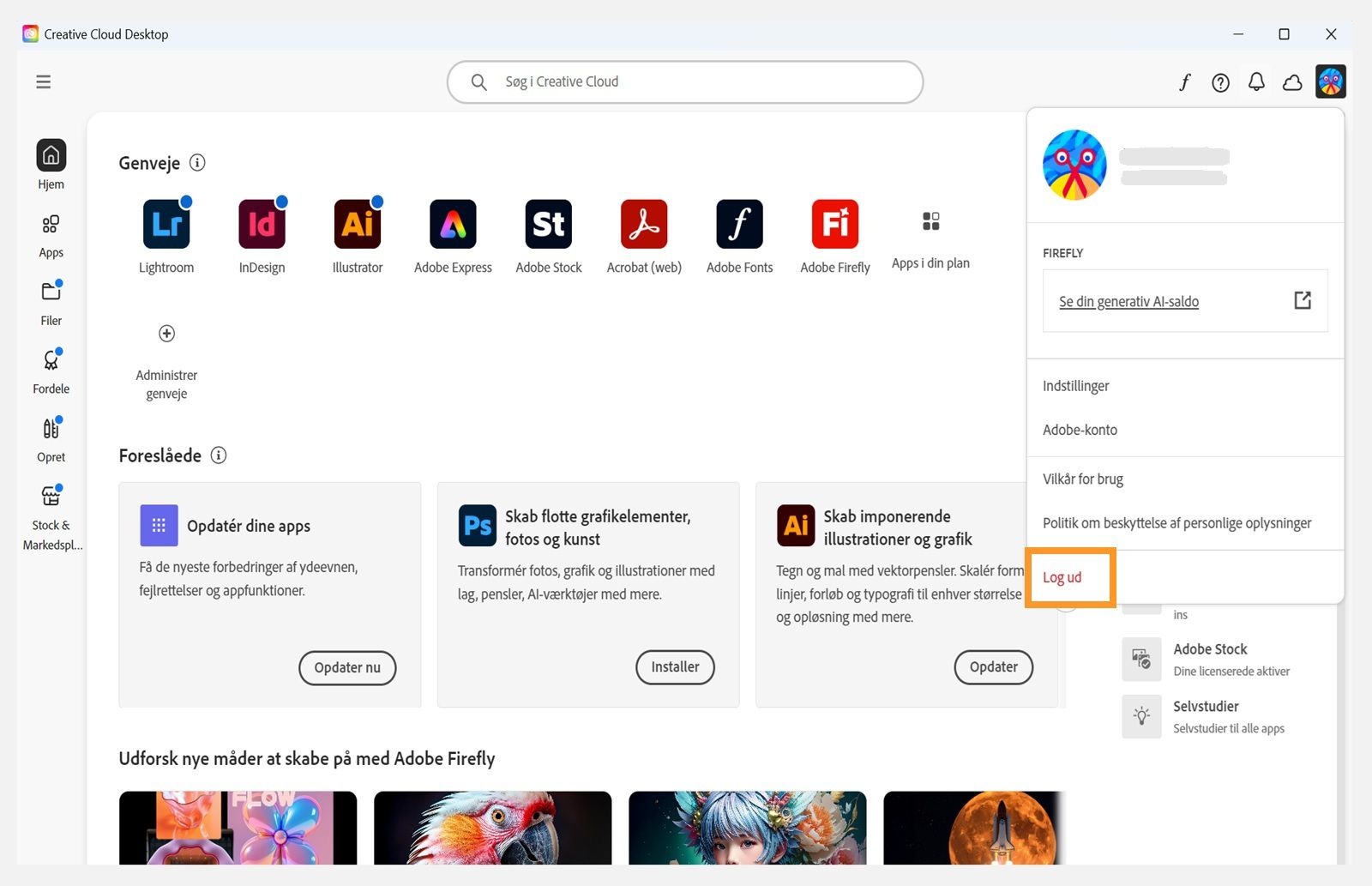Open Vilkår for brug

pos(1082,479)
